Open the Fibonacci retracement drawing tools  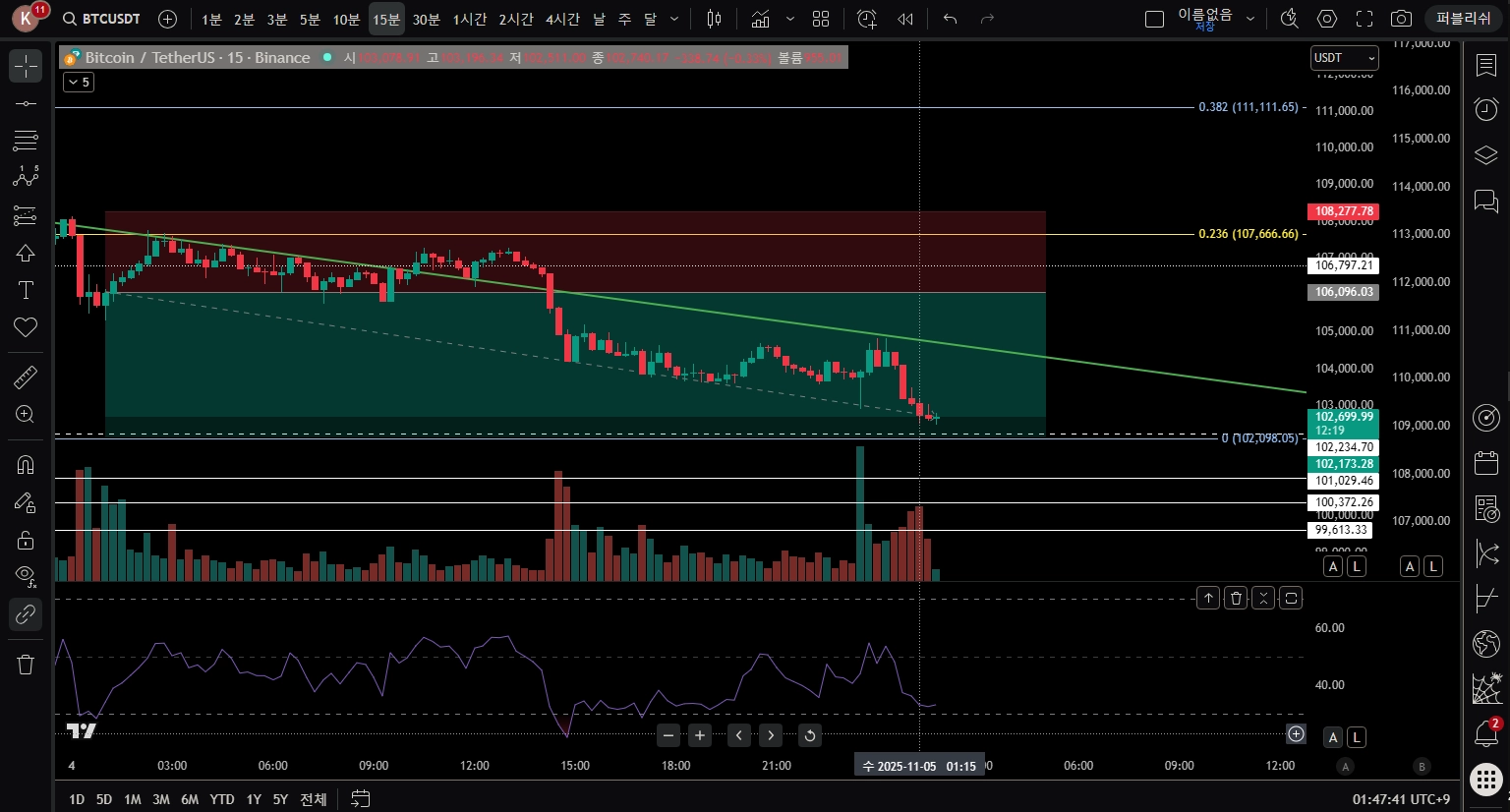tap(26, 141)
